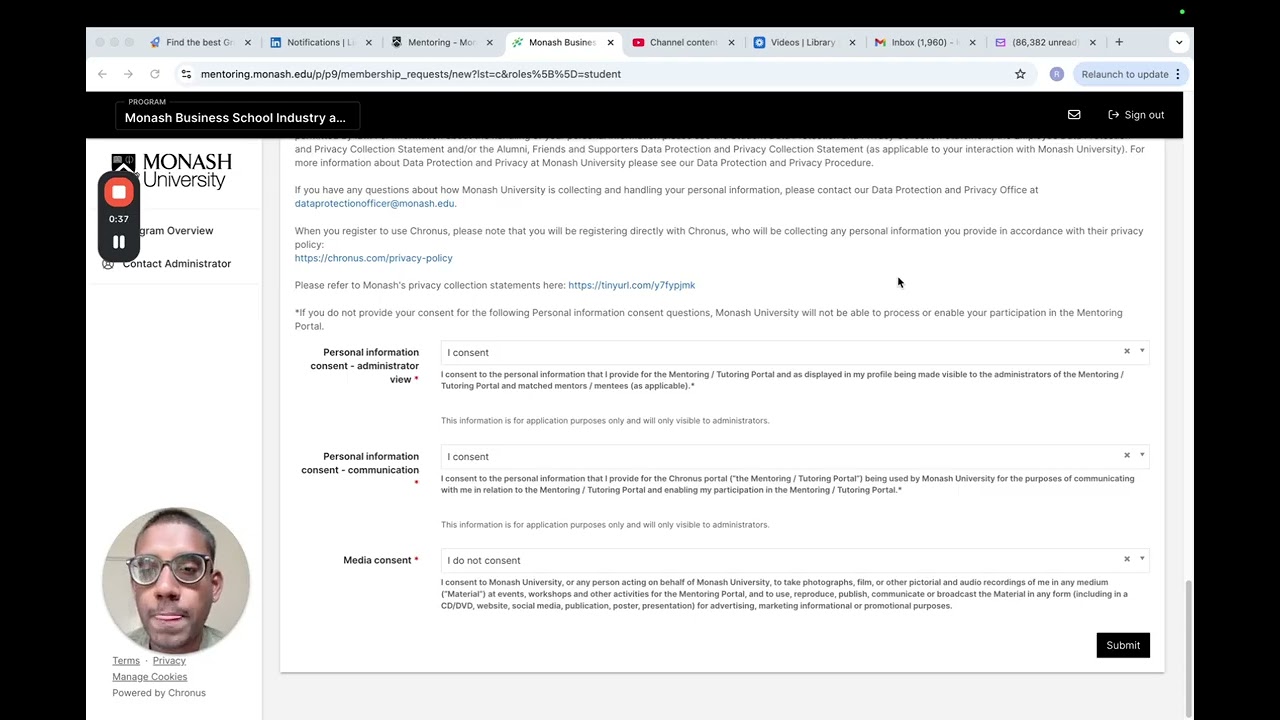Email dataprotectionofficer@monash.edu link
1280x720 pixels.
pyautogui.click(x=375, y=203)
